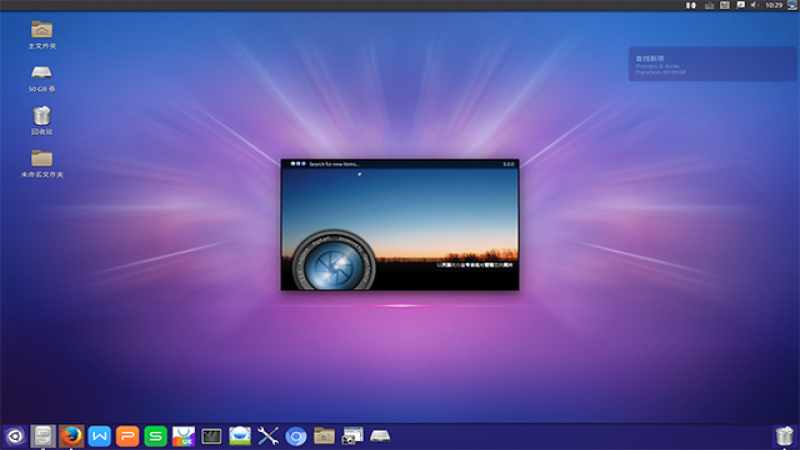Open the 回收站 trash icon on desktop

41,120
